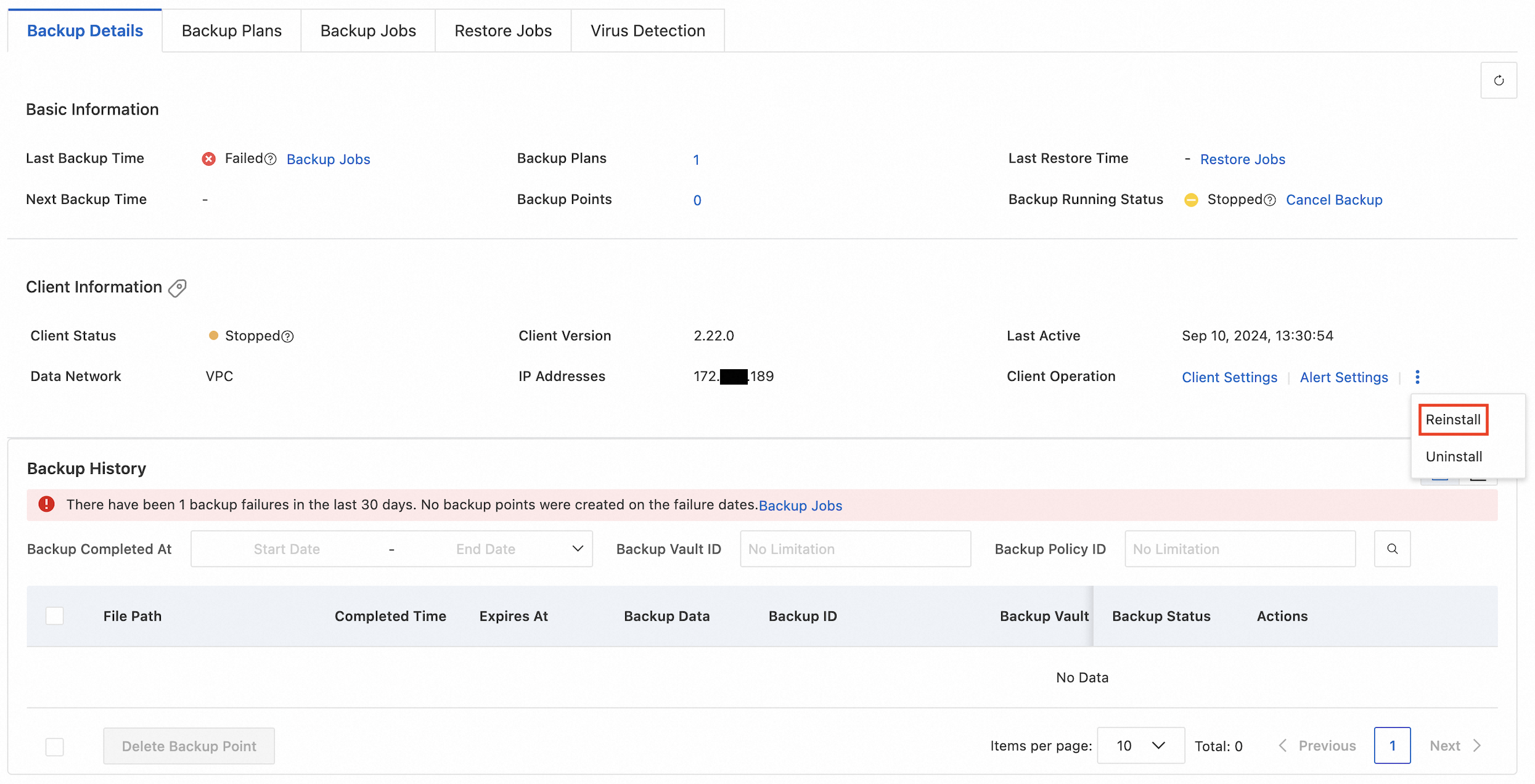1535x784 pixels.
Task: Click the Backup Points count link 0
Action: tap(697, 200)
